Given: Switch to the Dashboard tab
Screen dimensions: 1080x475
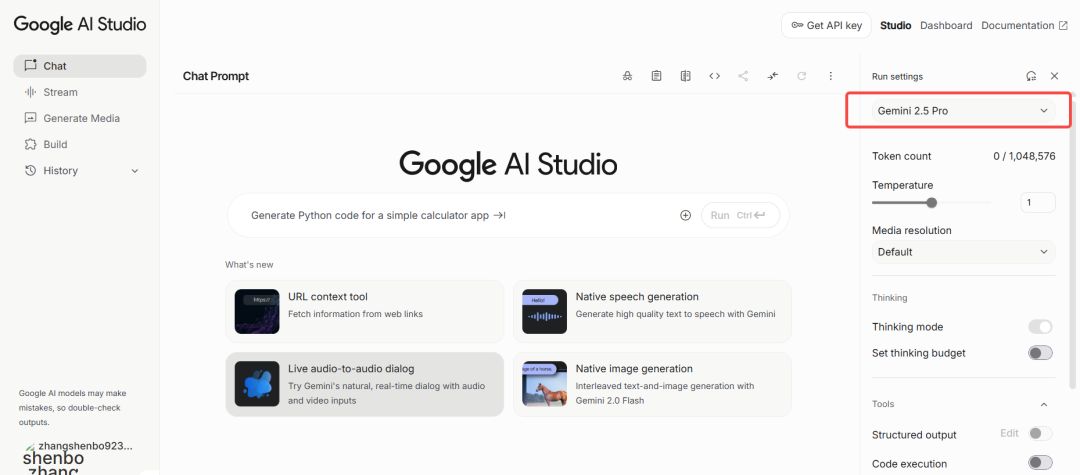Looking at the screenshot, I should (x=946, y=25).
